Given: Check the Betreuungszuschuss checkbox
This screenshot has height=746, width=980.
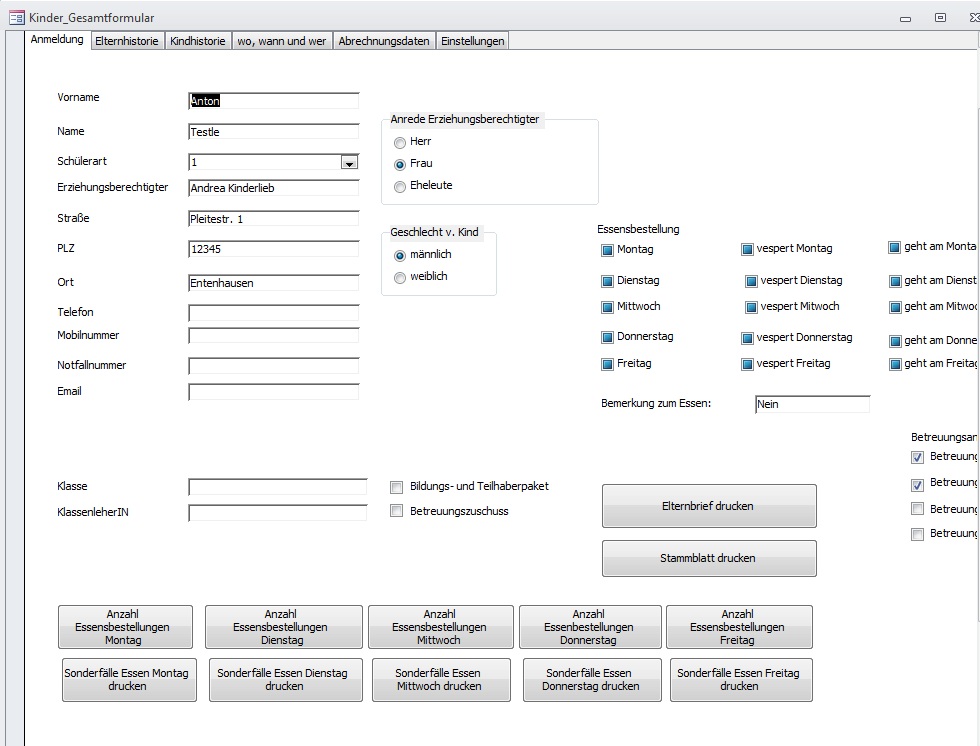Looking at the screenshot, I should 397,511.
